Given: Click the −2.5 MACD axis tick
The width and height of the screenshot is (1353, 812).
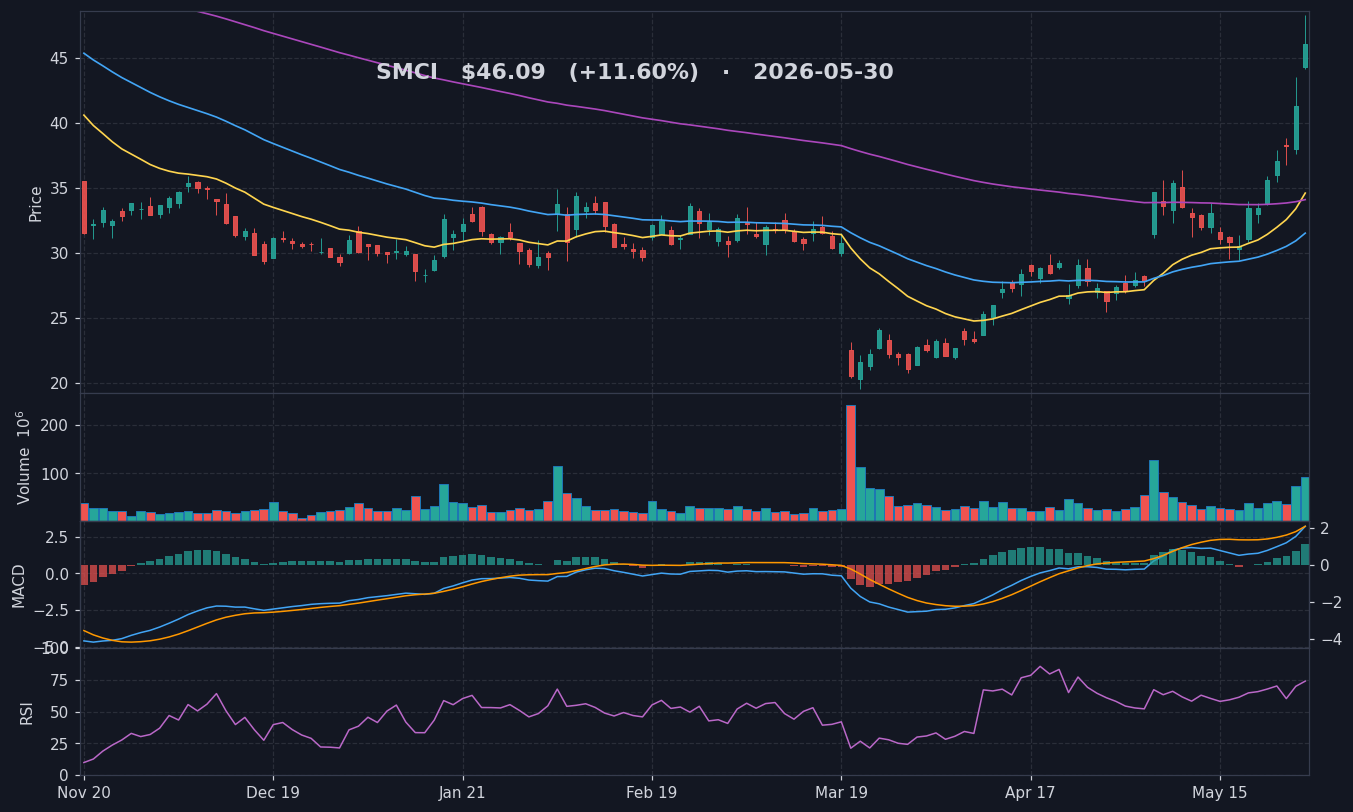Looking at the screenshot, I should [x=50, y=611].
